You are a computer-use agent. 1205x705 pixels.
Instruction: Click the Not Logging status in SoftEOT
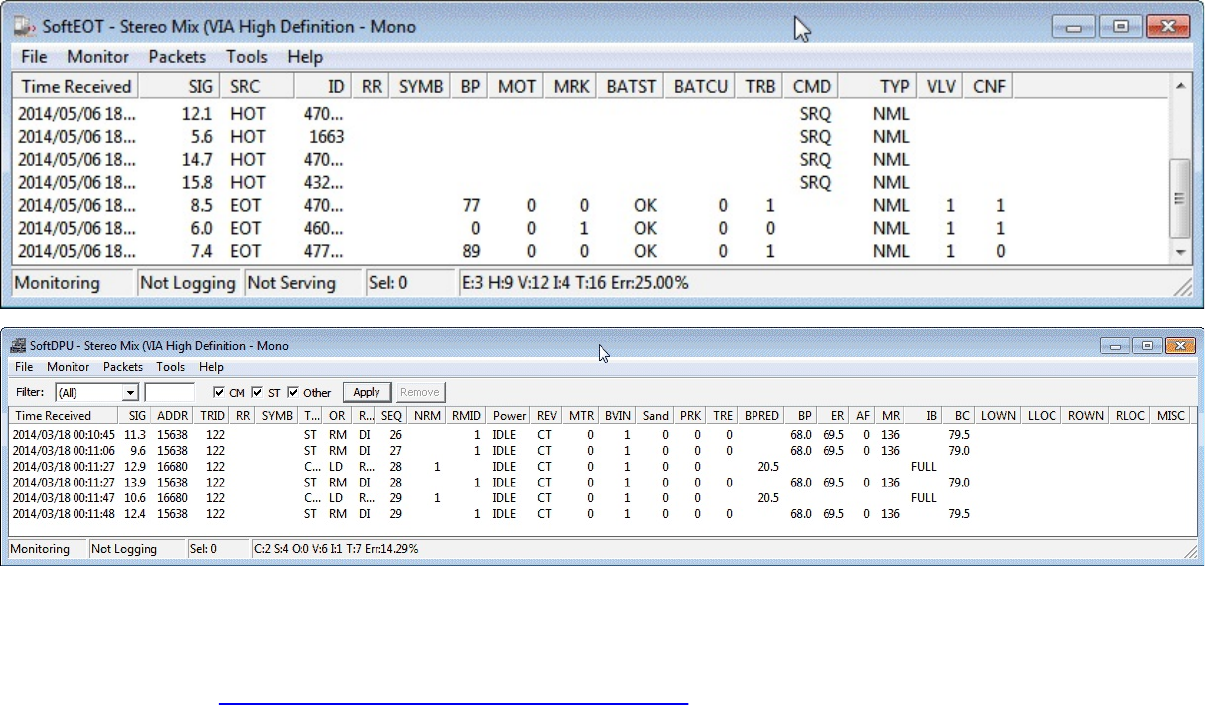188,283
